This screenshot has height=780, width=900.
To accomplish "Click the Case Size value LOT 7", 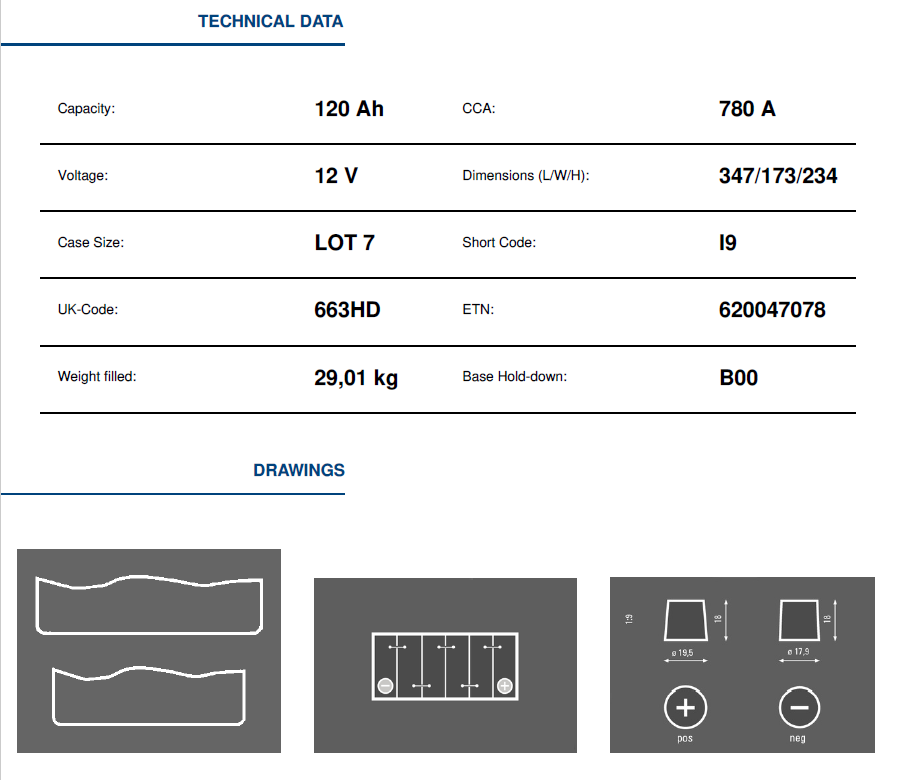I will tap(344, 243).
